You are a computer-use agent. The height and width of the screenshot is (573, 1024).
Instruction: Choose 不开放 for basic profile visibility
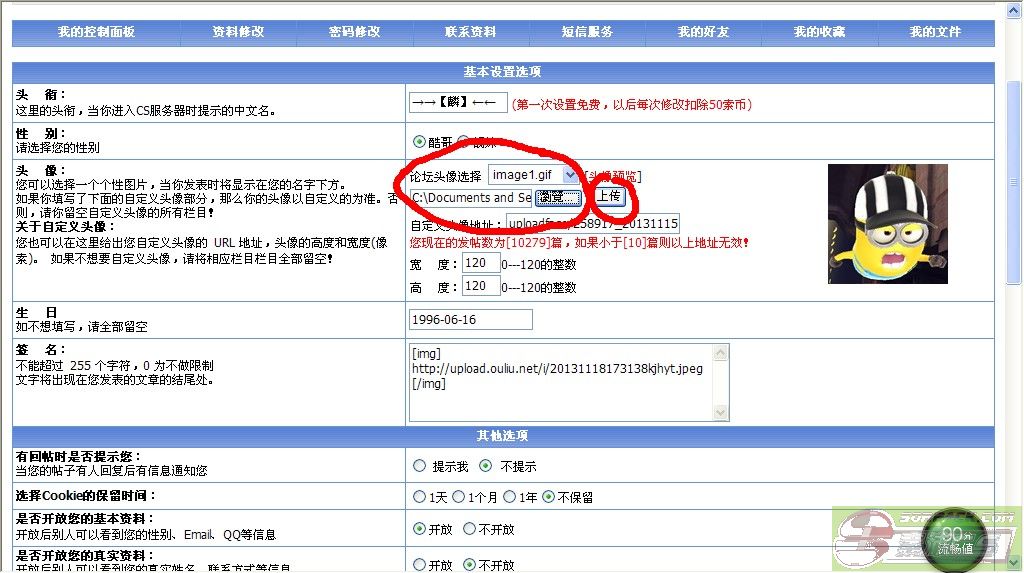pos(469,529)
